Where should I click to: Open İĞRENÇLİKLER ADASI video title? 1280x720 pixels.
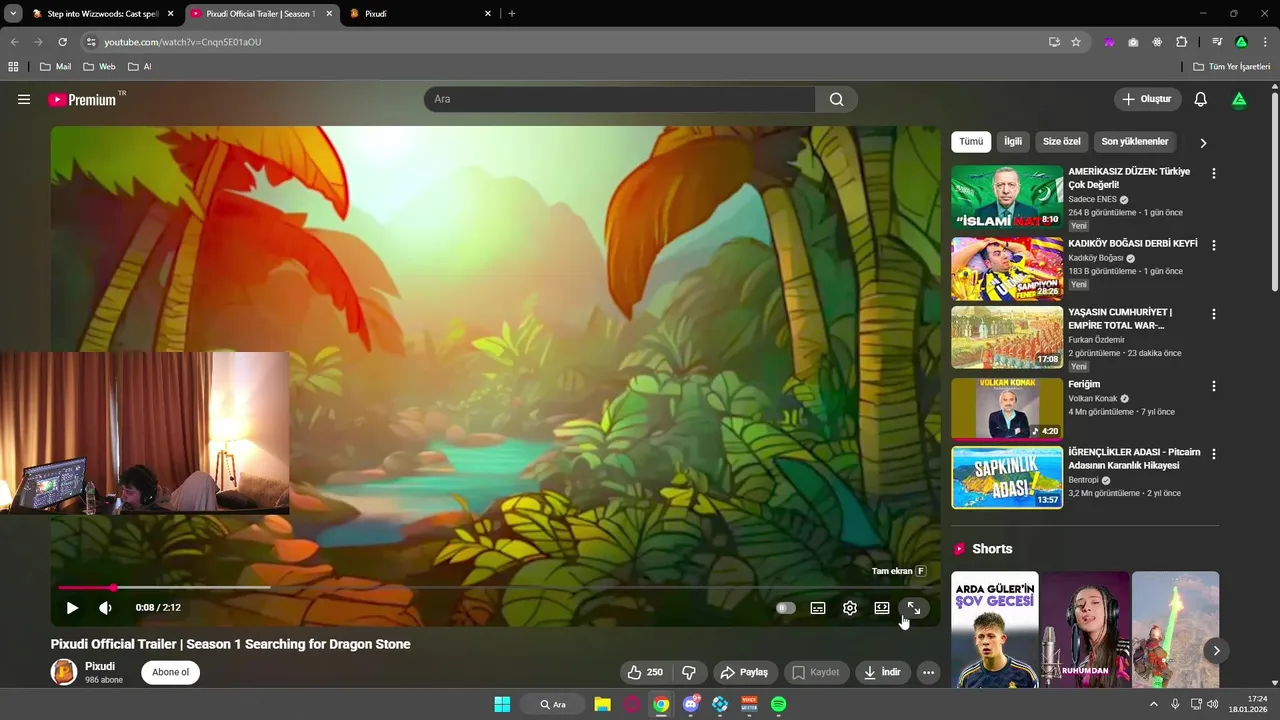pyautogui.click(x=1134, y=459)
